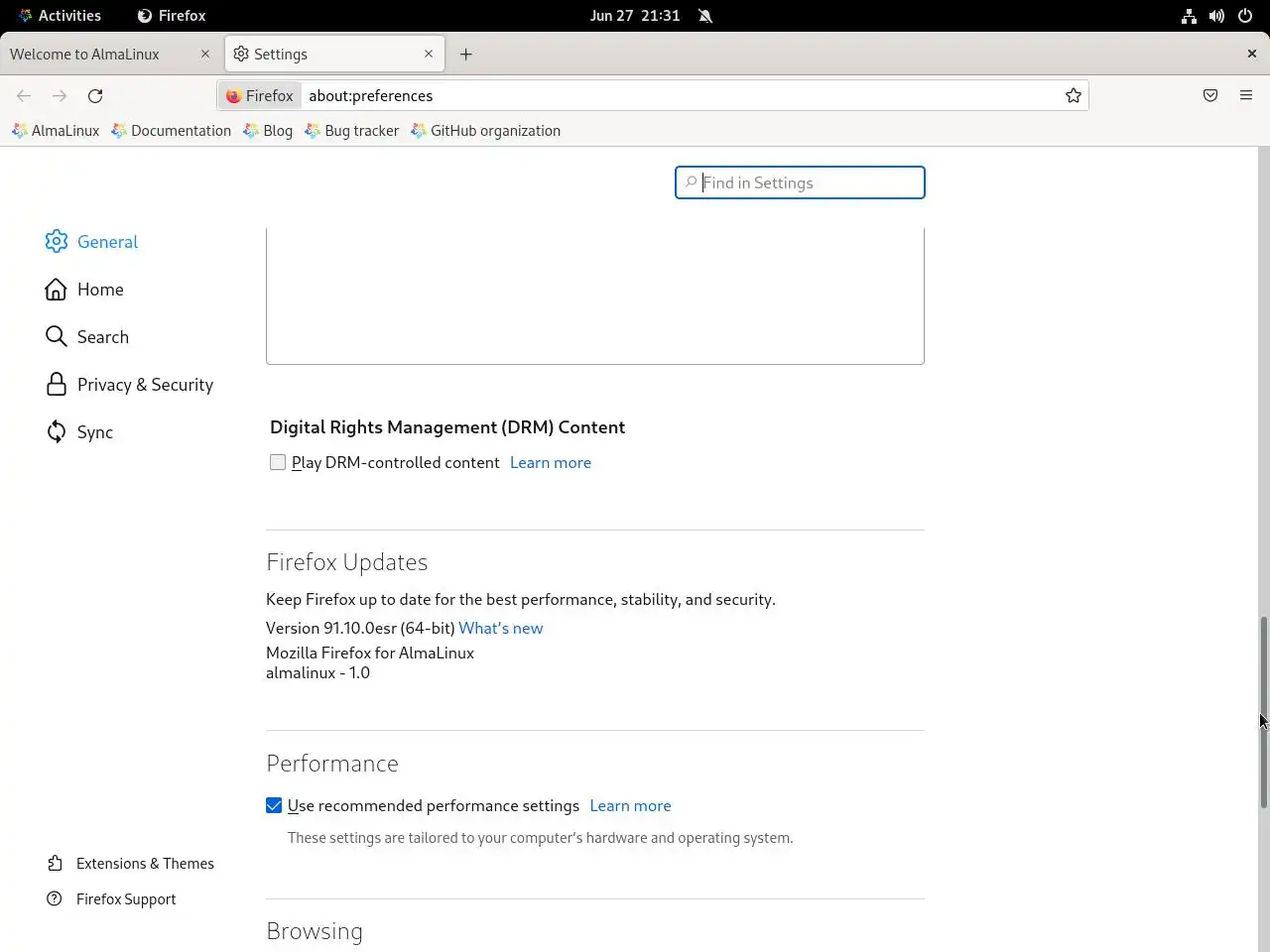Open the Home settings category label

(100, 290)
